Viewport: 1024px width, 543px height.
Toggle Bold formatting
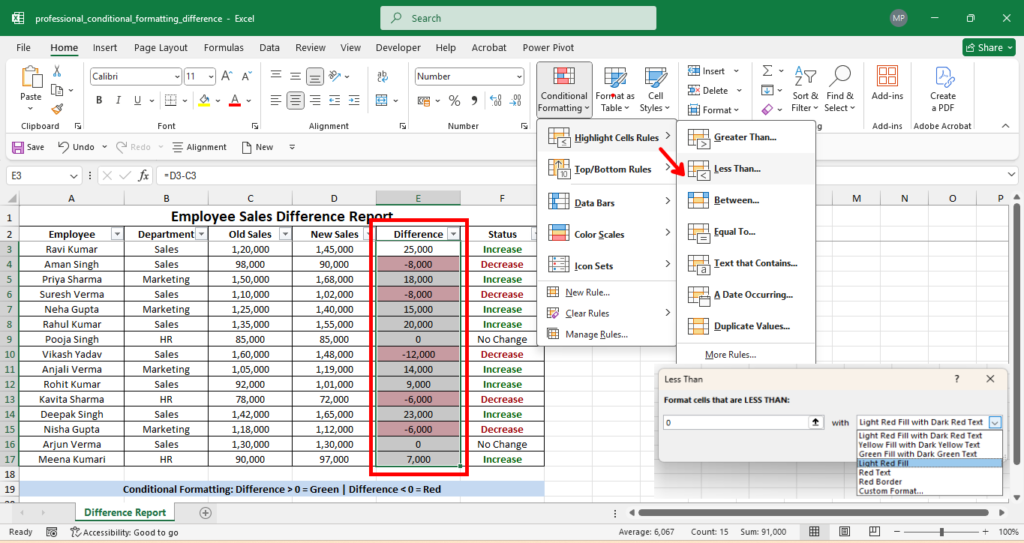click(x=99, y=100)
